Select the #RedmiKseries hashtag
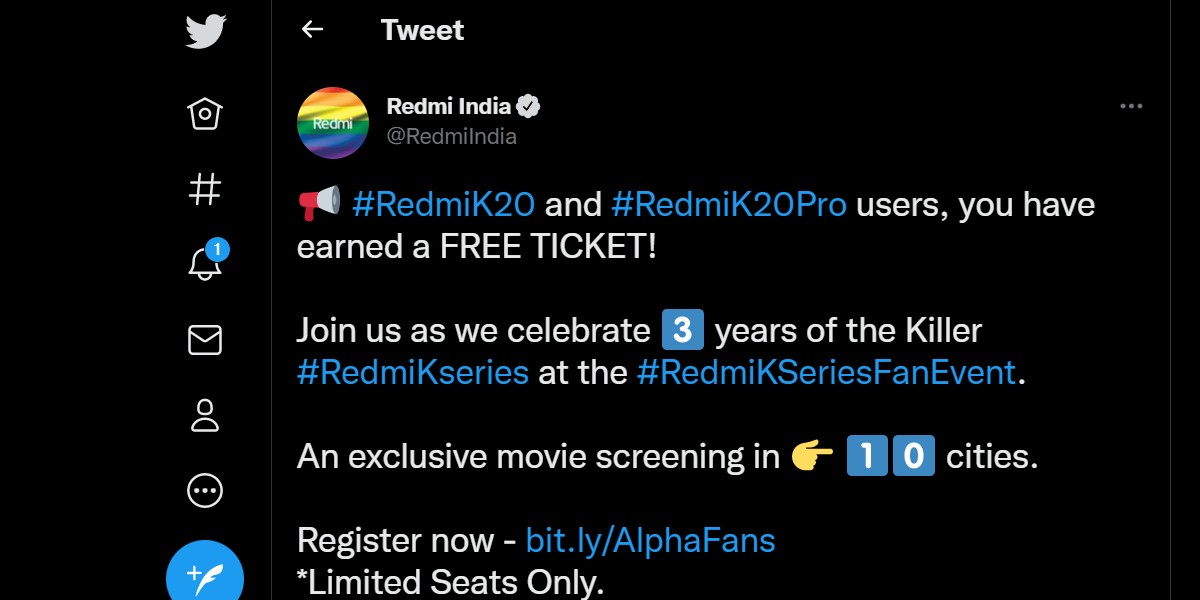 coord(412,372)
